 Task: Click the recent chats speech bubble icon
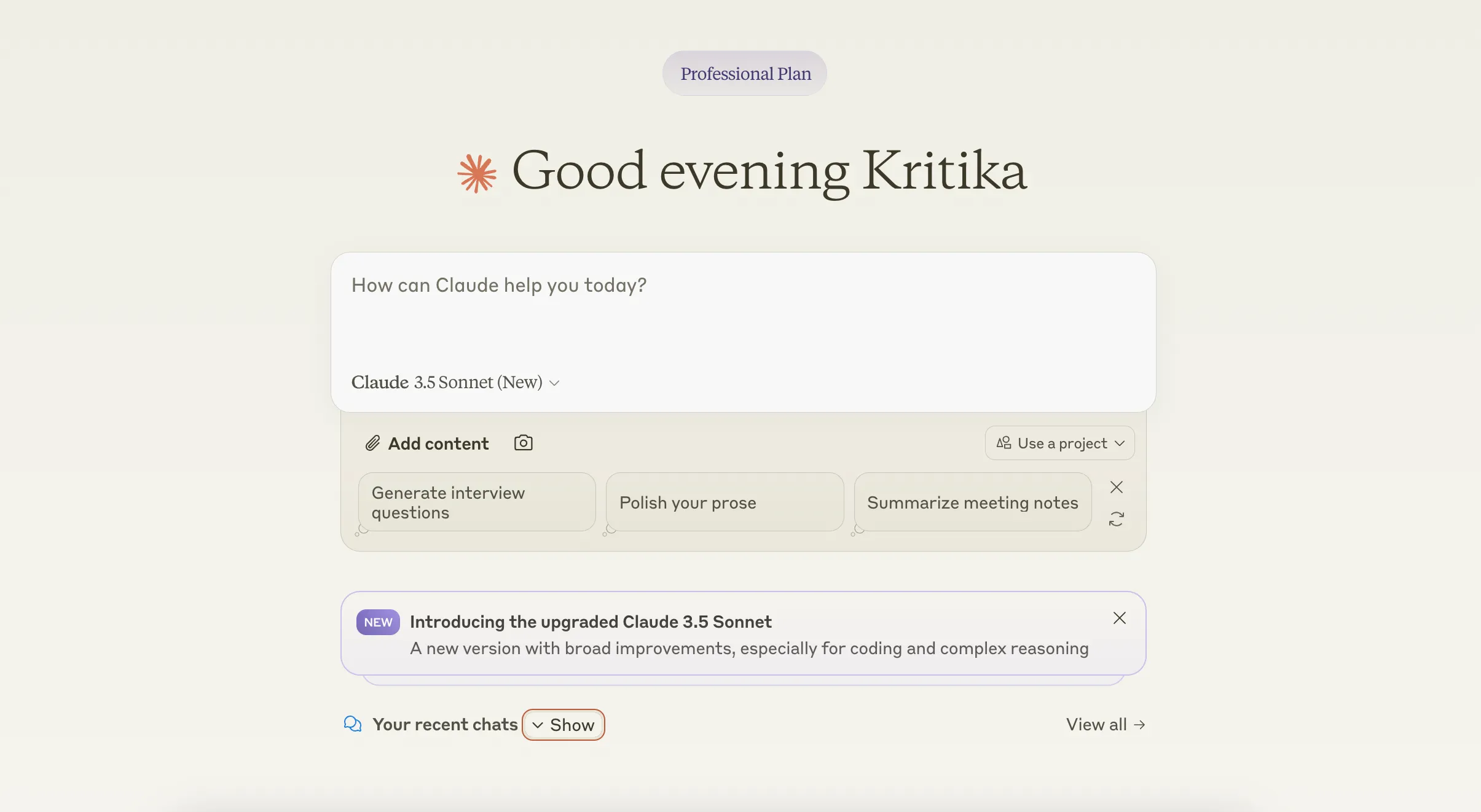(x=353, y=724)
